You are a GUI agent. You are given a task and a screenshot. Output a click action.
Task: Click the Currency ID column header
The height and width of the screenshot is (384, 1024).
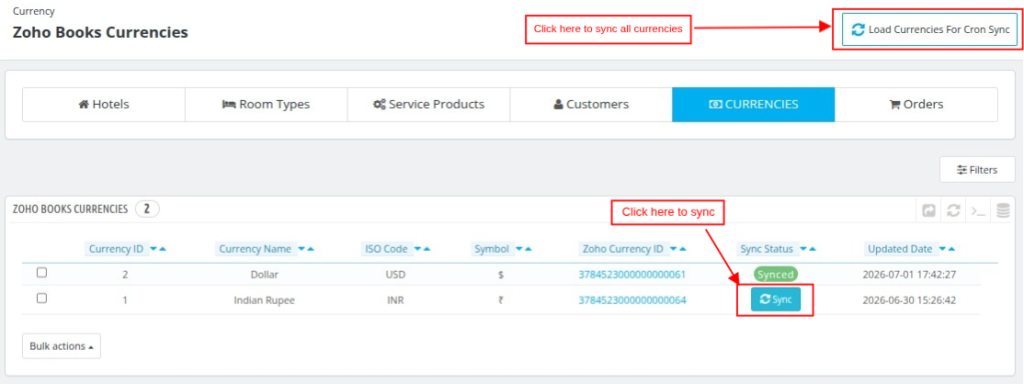coord(116,249)
